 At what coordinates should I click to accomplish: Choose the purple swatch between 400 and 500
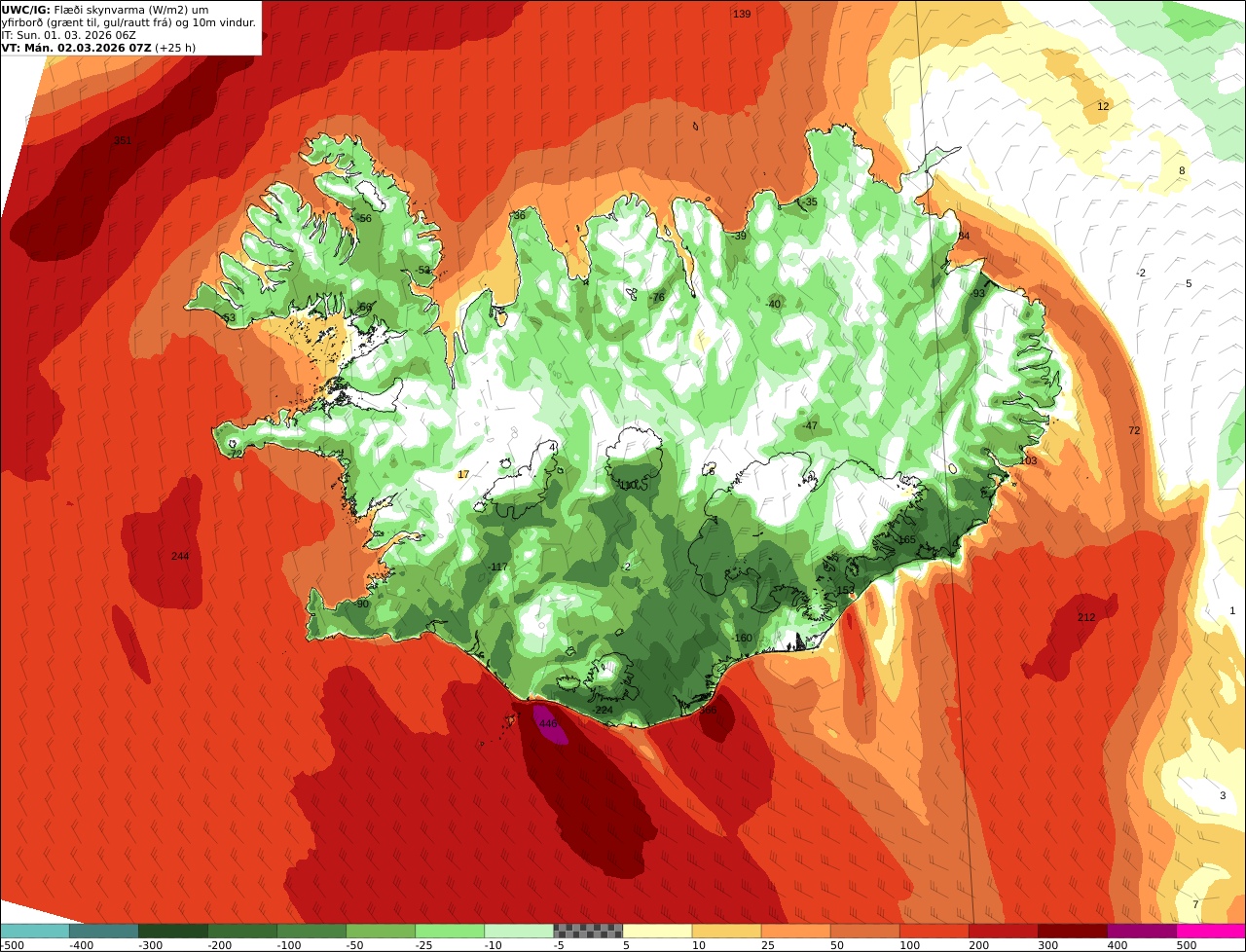[1141, 931]
